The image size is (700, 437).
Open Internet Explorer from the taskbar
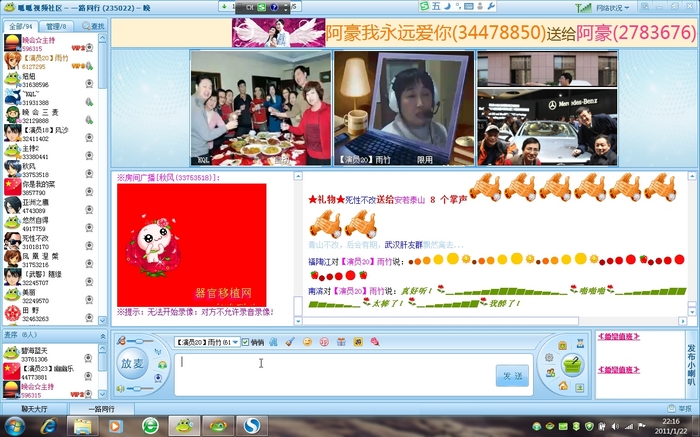[x=48, y=425]
